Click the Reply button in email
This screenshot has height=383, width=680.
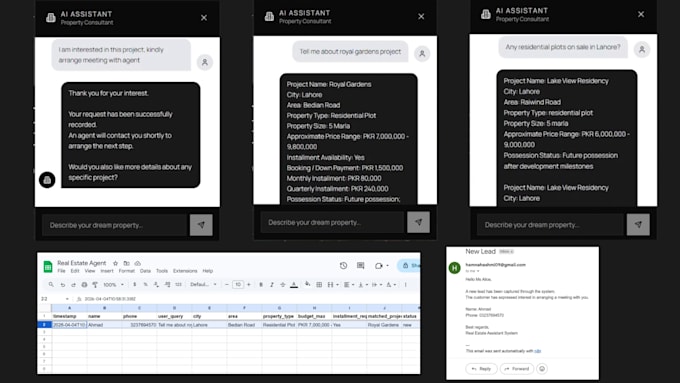(x=481, y=369)
